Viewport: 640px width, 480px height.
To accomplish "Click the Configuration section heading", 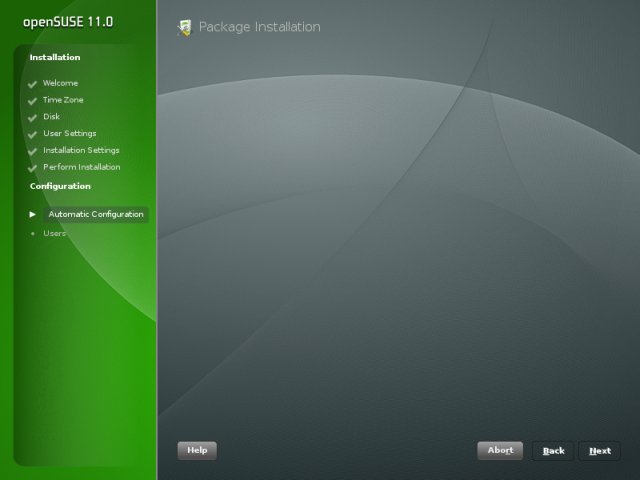I will click(60, 186).
